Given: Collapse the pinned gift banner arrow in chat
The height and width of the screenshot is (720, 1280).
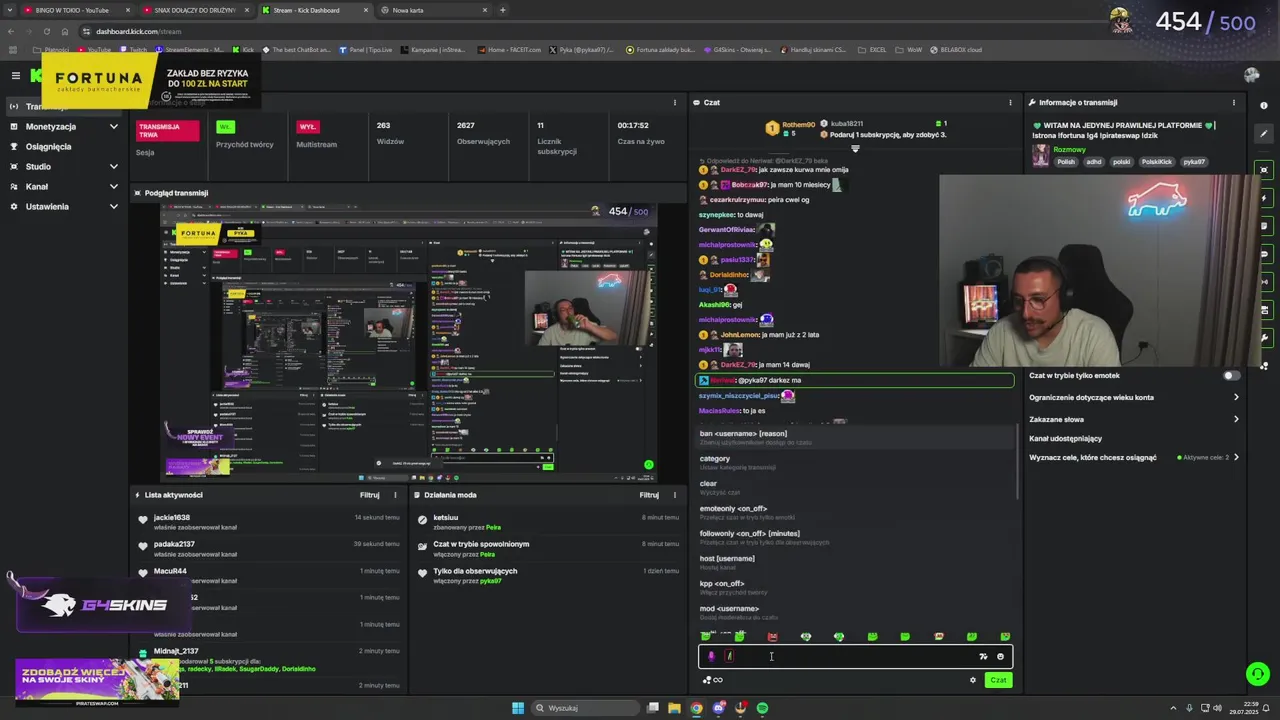Looking at the screenshot, I should (855, 149).
